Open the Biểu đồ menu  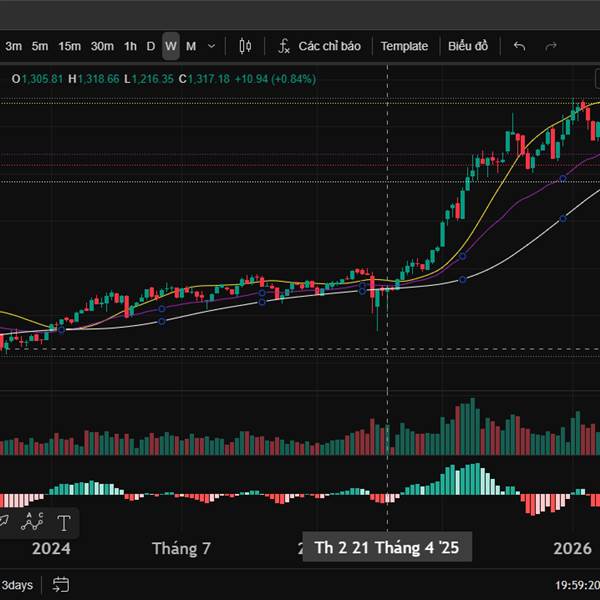point(468,46)
